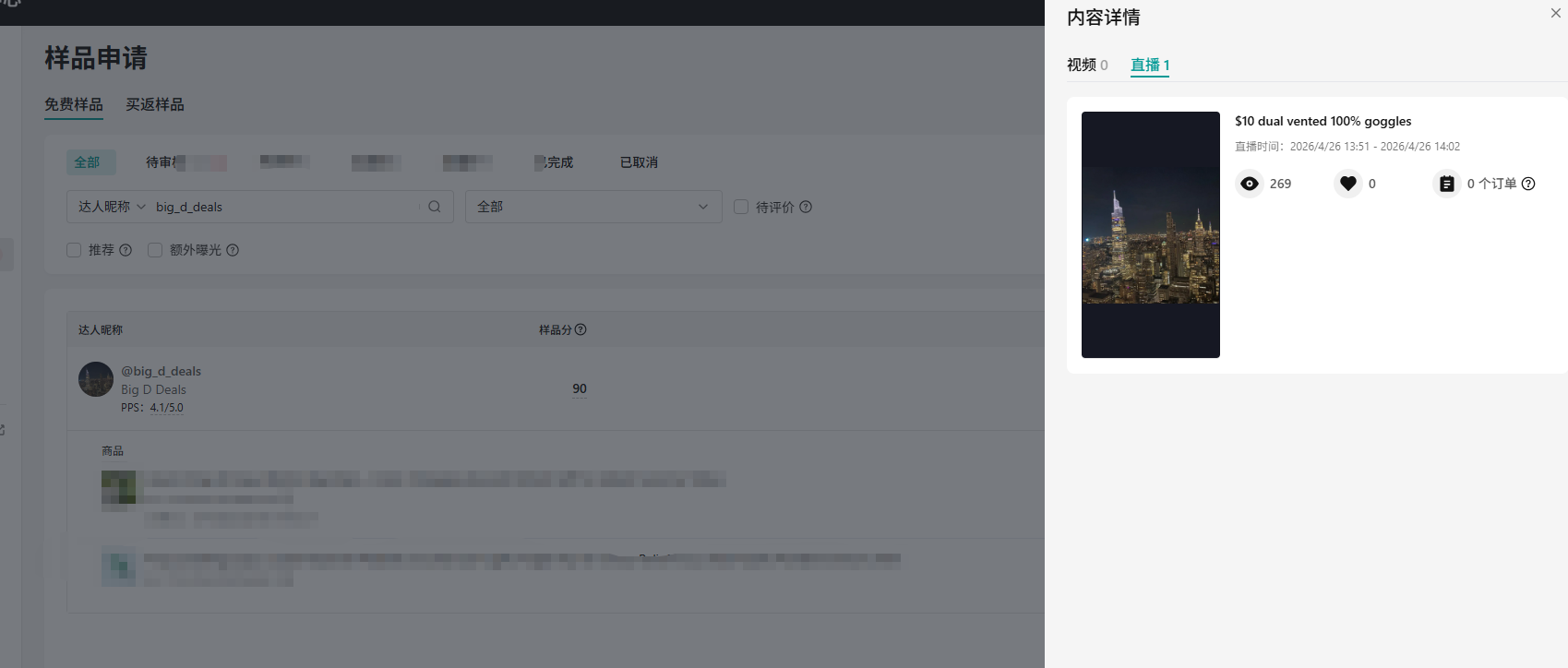Viewport: 1568px width, 668px height.
Task: Select the 直播 tab
Action: click(1150, 65)
